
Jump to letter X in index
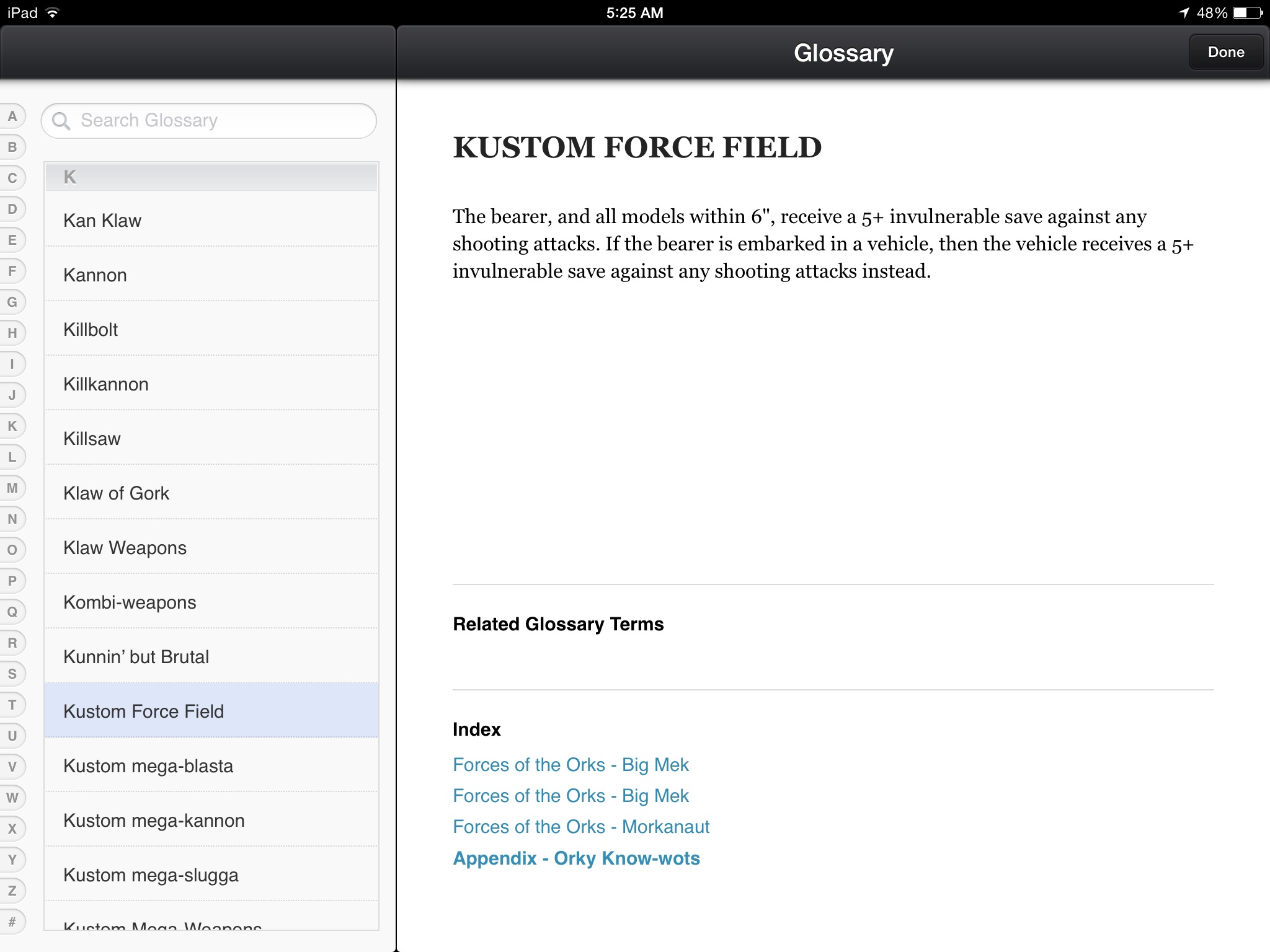[12, 829]
